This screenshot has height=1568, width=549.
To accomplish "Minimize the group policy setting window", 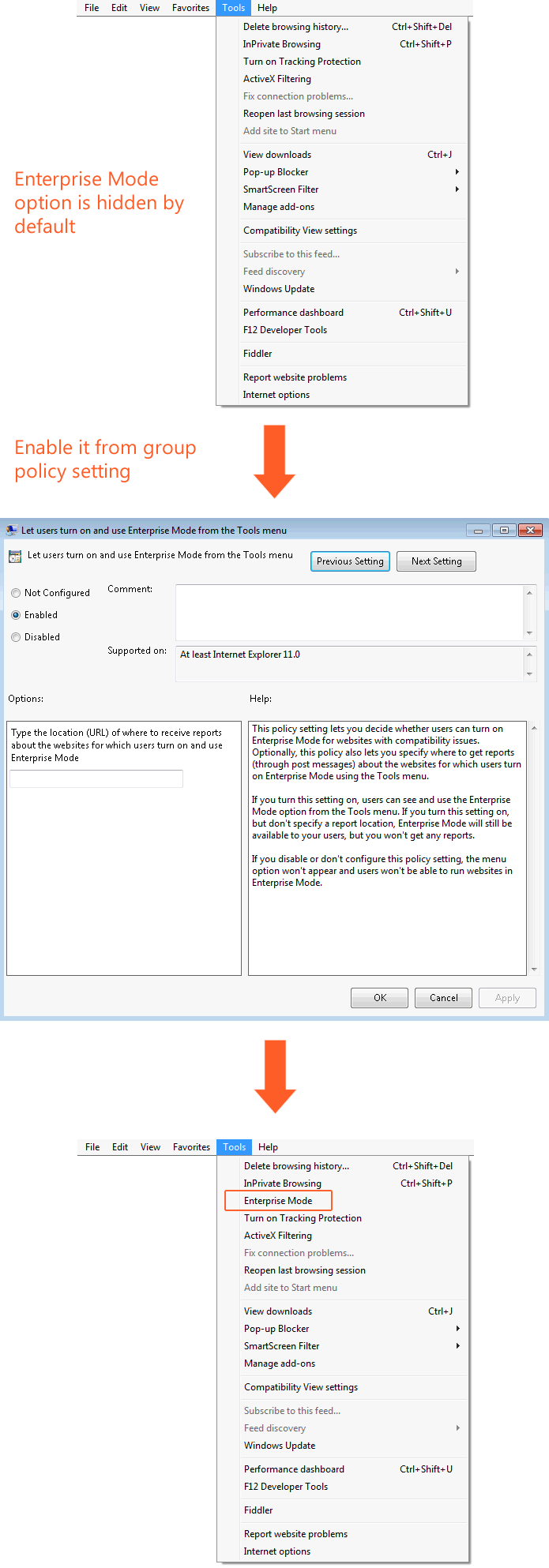I will click(478, 531).
